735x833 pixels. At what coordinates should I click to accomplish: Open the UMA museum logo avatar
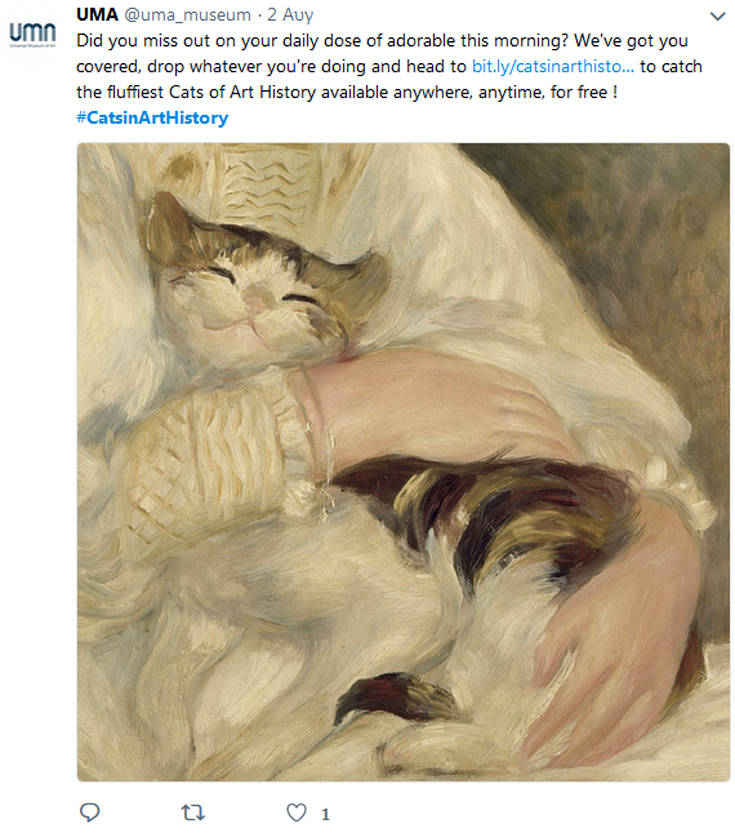pos(32,34)
